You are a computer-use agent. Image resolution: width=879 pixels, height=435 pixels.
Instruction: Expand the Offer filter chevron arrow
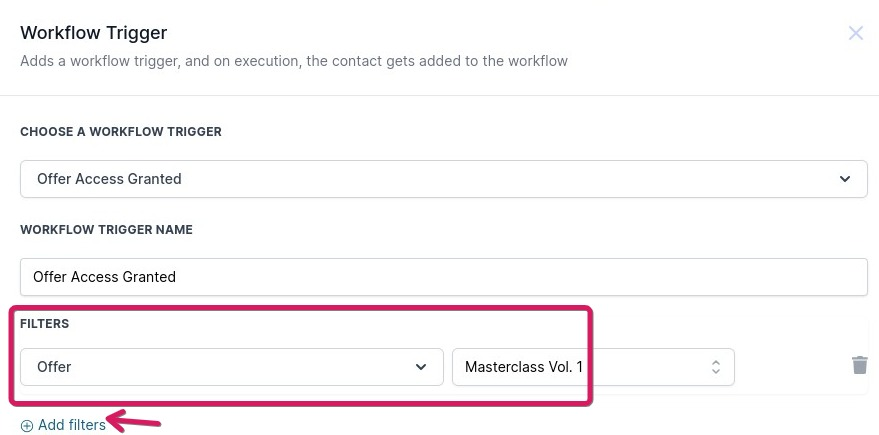[421, 367]
